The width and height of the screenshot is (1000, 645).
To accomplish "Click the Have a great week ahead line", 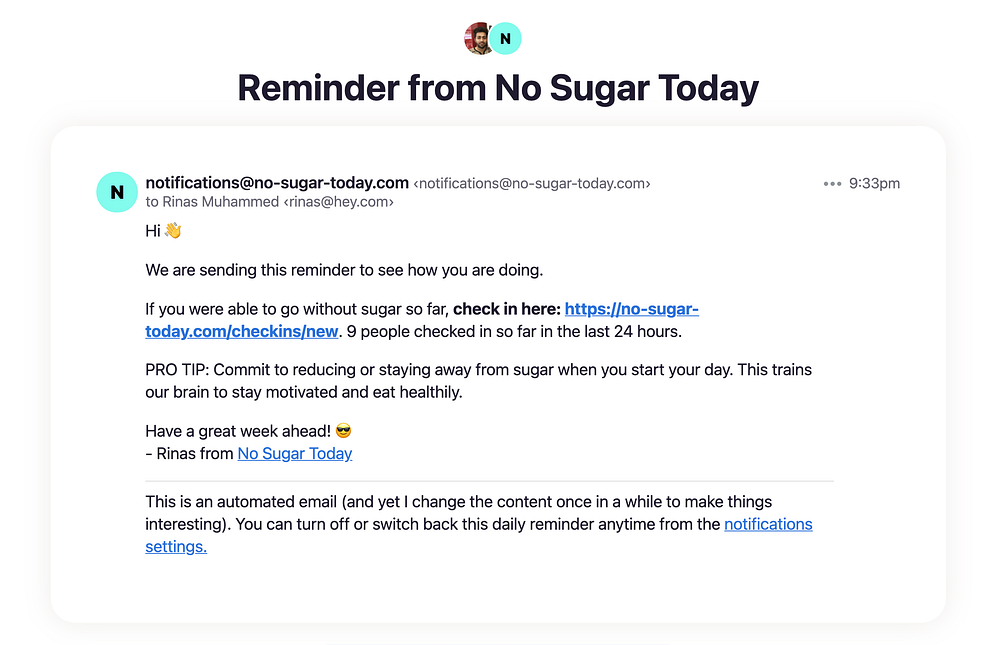I will click(x=239, y=432).
